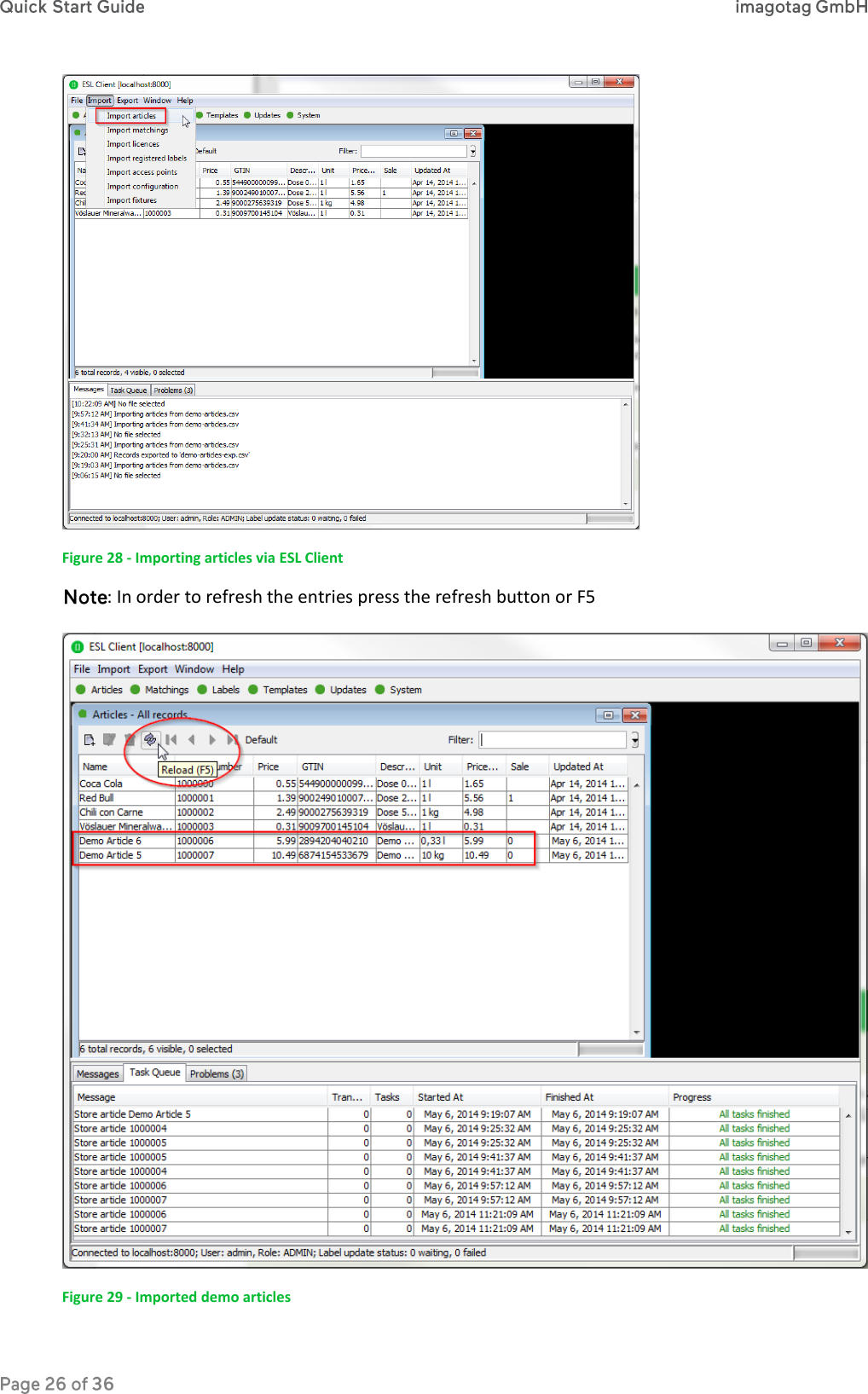The image size is (868, 1394).
Task: Select the Coca Cola row in lower table
Action: [353, 784]
